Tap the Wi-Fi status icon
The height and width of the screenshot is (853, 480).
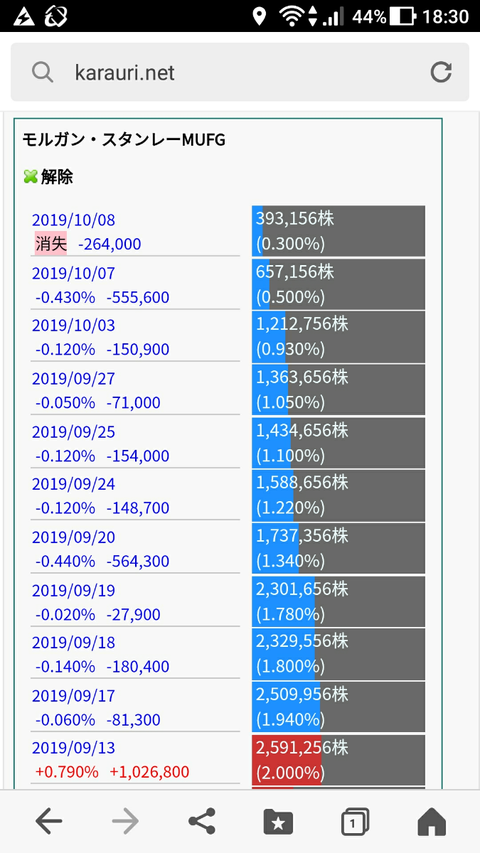coord(292,16)
